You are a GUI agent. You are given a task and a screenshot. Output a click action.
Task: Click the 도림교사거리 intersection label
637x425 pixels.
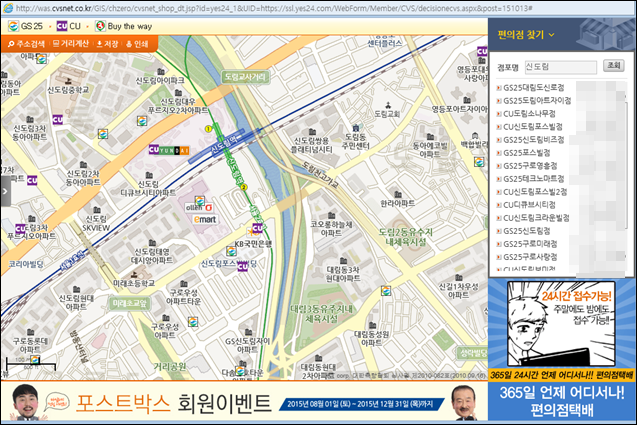245,76
